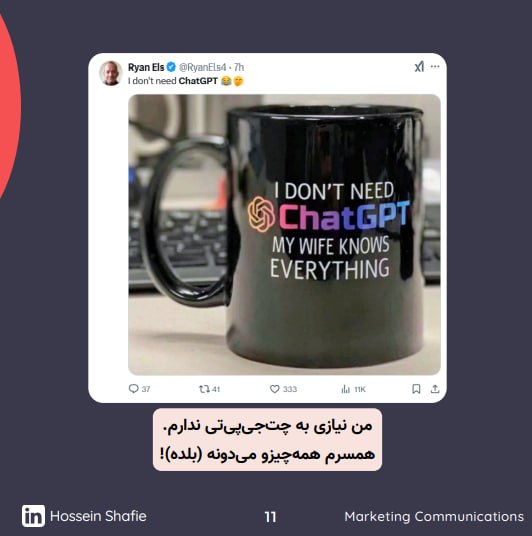The height and width of the screenshot is (536, 532).
Task: Open the three-dot more options menu
Action: [435, 66]
